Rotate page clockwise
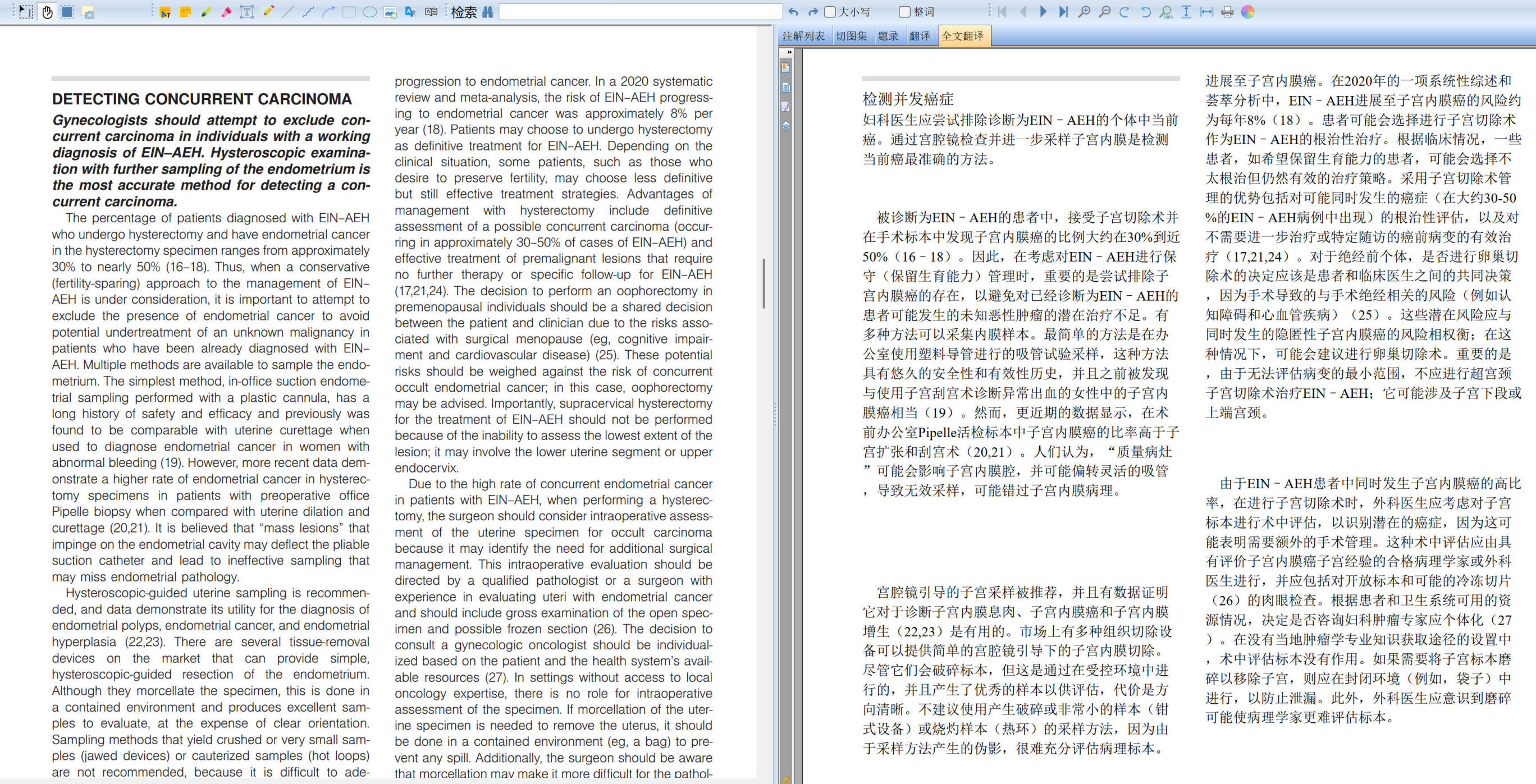1536x784 pixels. 1124,12
